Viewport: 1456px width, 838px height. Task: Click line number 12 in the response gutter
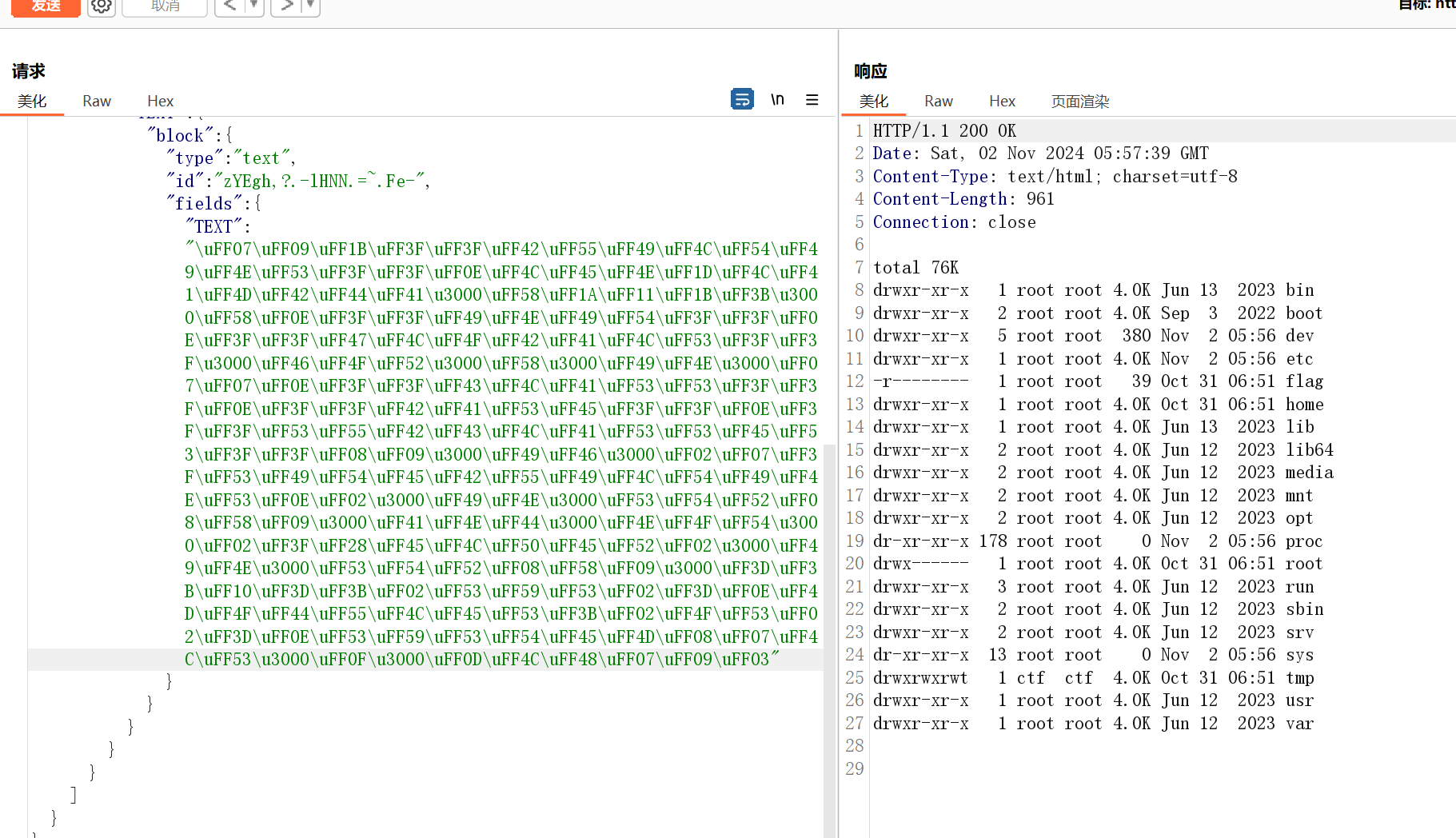point(855,381)
